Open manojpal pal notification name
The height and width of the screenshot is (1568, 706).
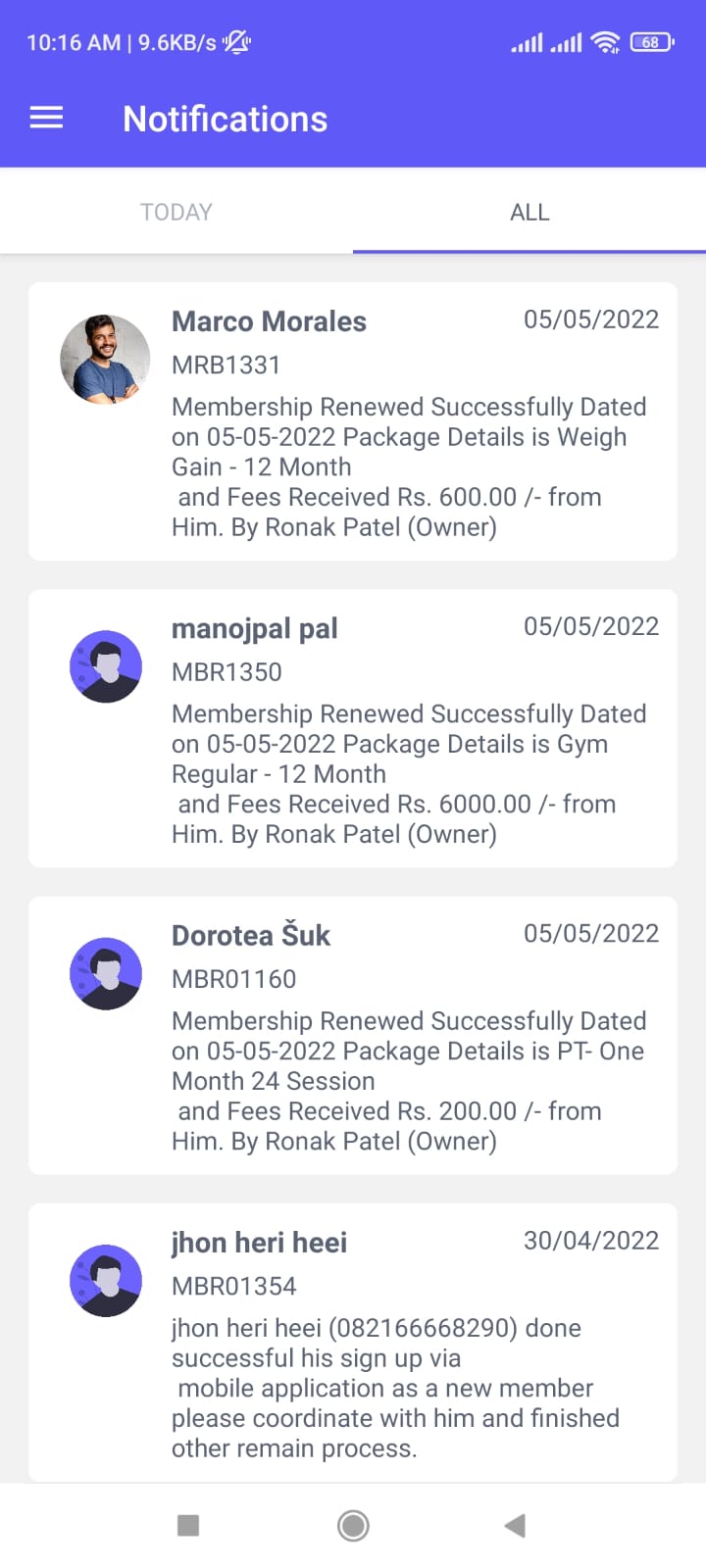[x=255, y=628]
